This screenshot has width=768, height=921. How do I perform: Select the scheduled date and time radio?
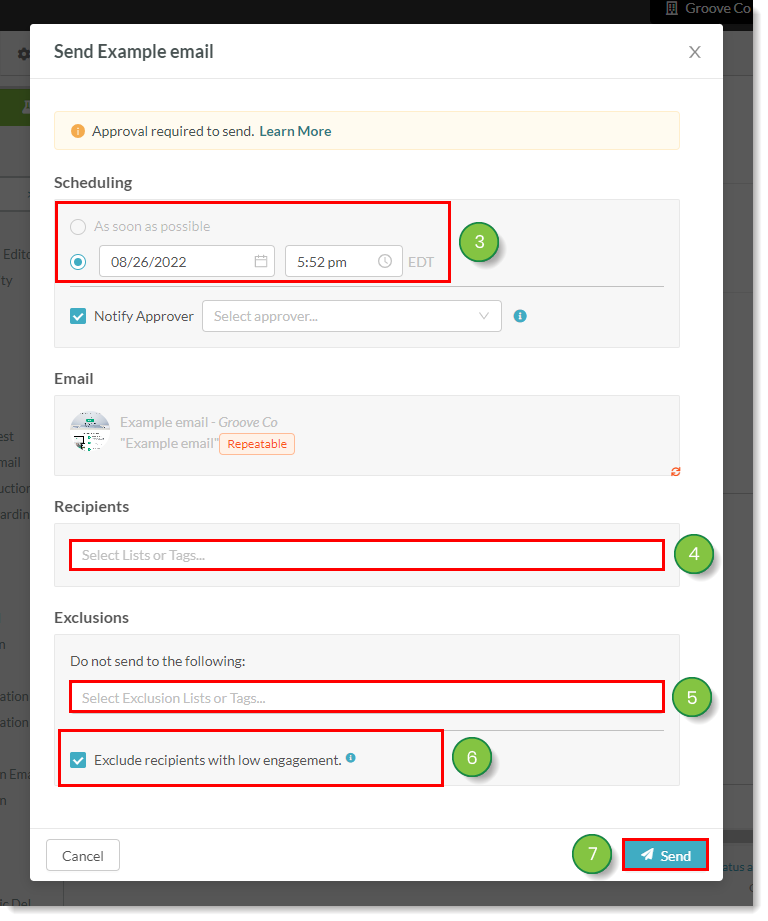point(78,262)
